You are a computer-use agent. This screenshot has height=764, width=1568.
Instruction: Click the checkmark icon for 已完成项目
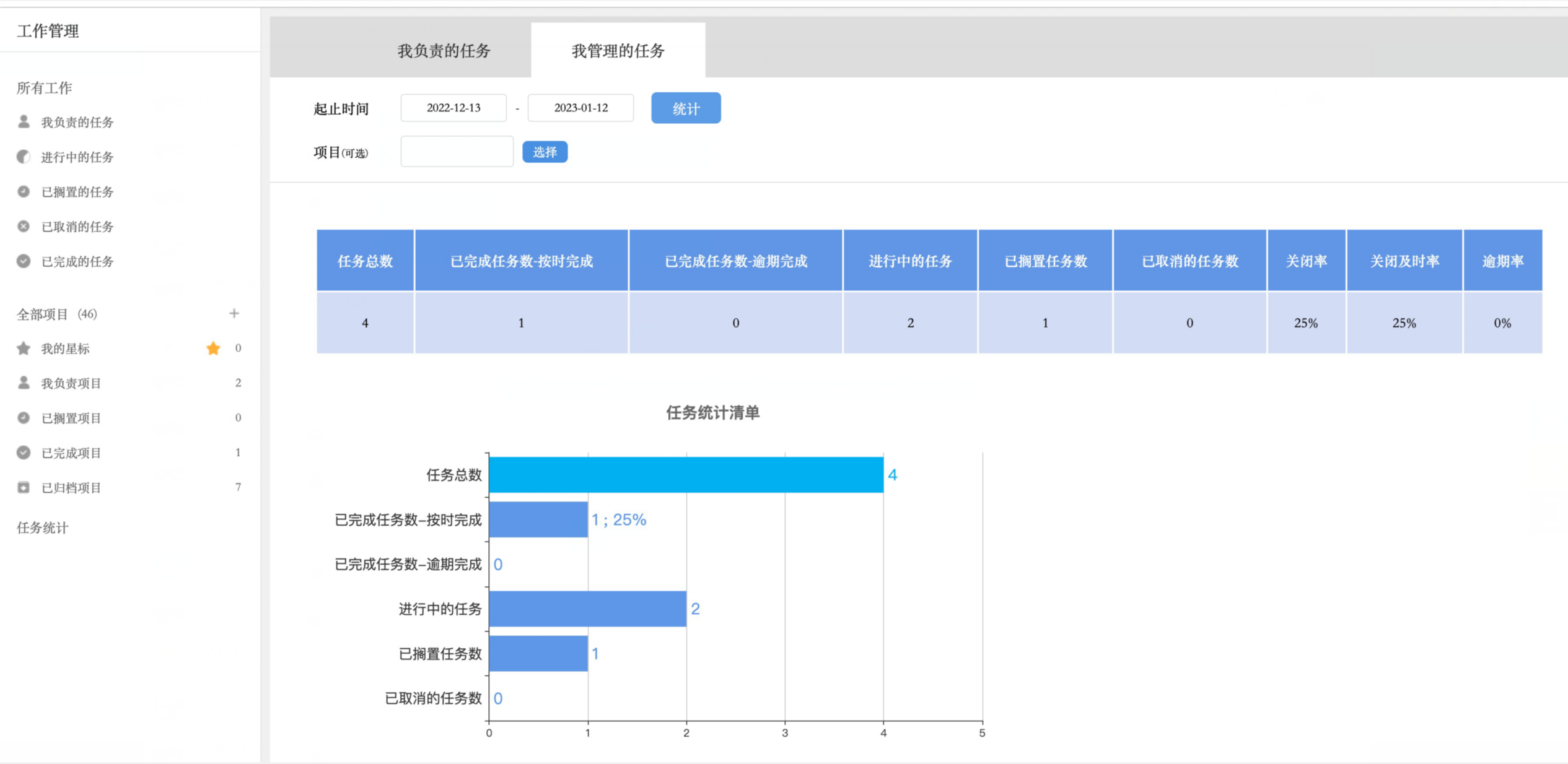pyautogui.click(x=24, y=453)
